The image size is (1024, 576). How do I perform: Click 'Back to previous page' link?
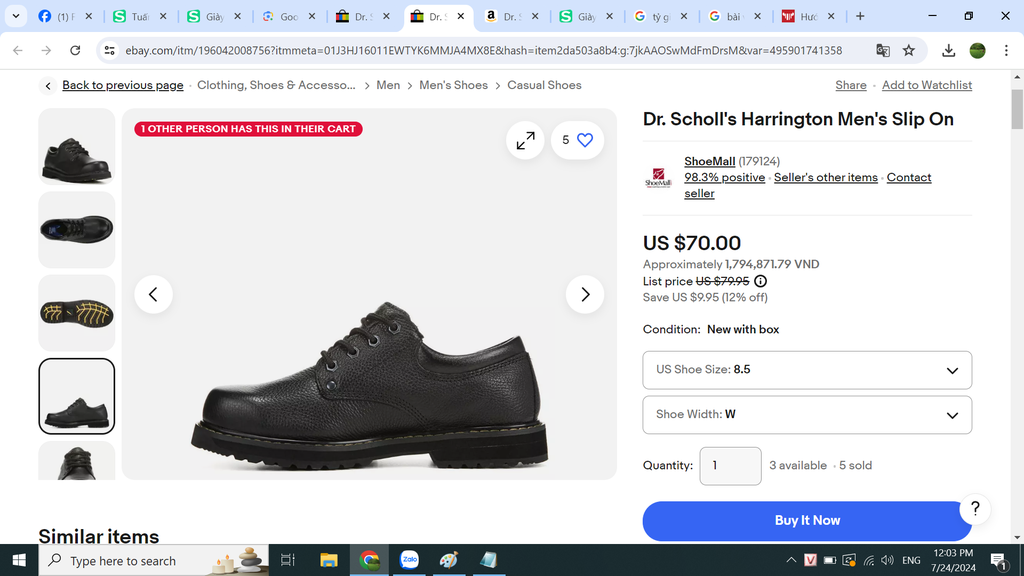123,86
